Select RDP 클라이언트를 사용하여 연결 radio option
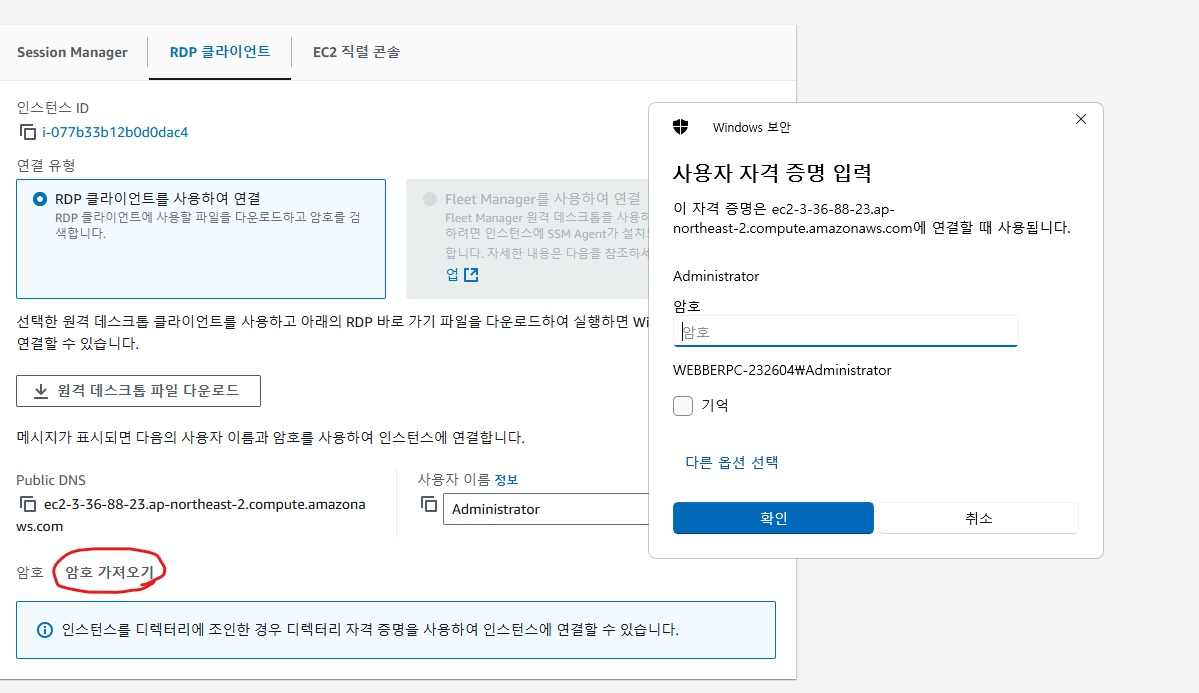Viewport: 1199px width, 693px height. tap(40, 199)
